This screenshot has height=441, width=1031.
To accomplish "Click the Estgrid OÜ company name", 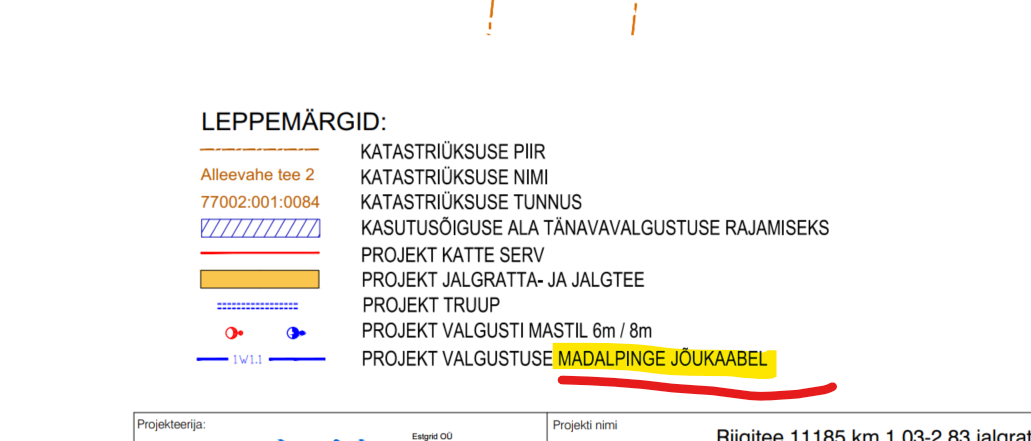I will pos(432,436).
